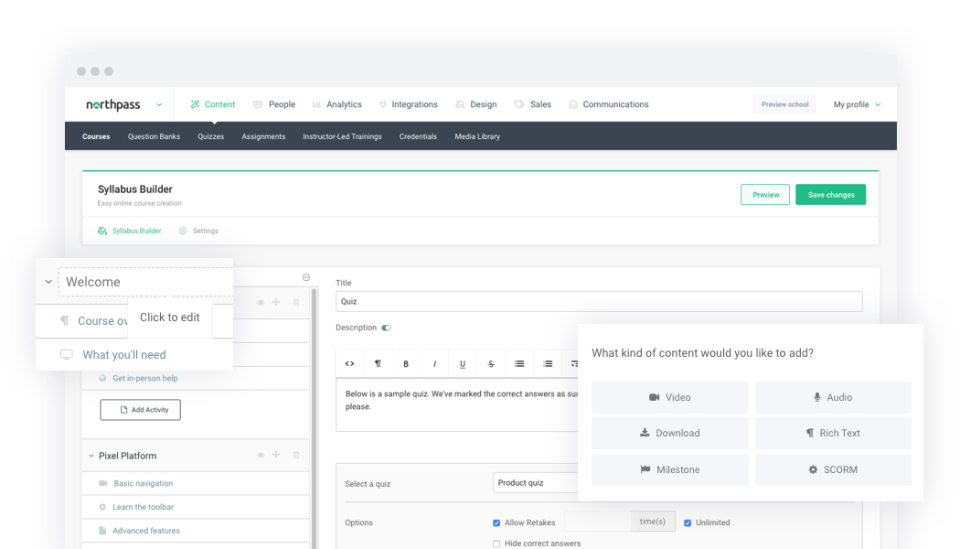Open the Design tab

click(476, 105)
